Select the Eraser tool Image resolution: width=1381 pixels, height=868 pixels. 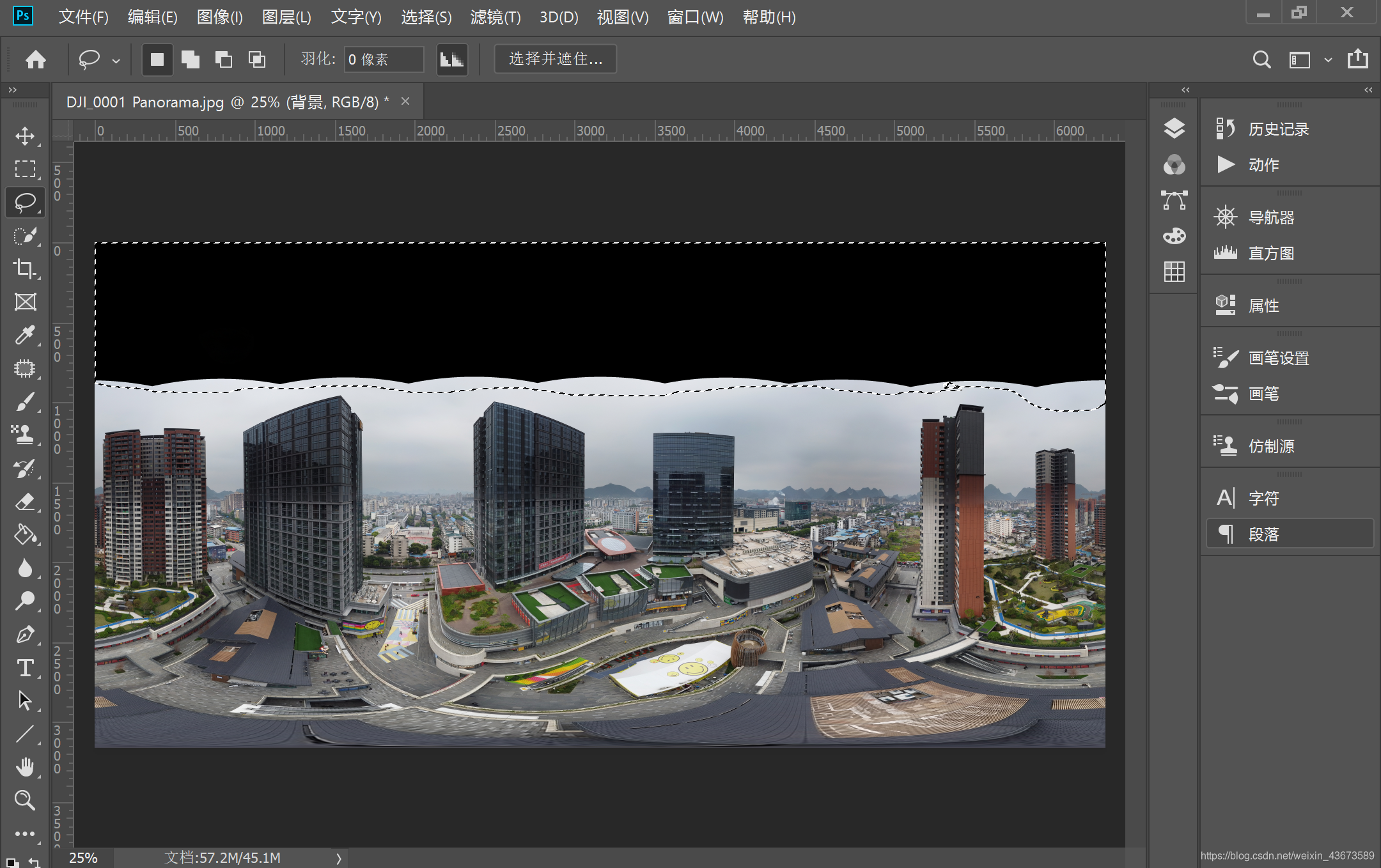point(25,502)
